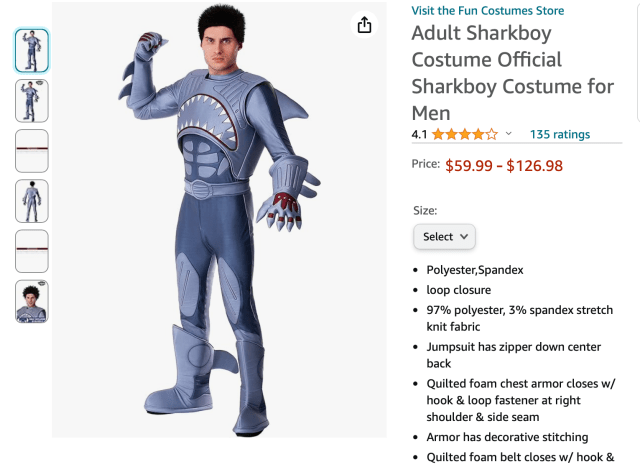This screenshot has width=640, height=467.
Task: Click the Adult Sharkboy Costume product title
Action: (x=513, y=73)
